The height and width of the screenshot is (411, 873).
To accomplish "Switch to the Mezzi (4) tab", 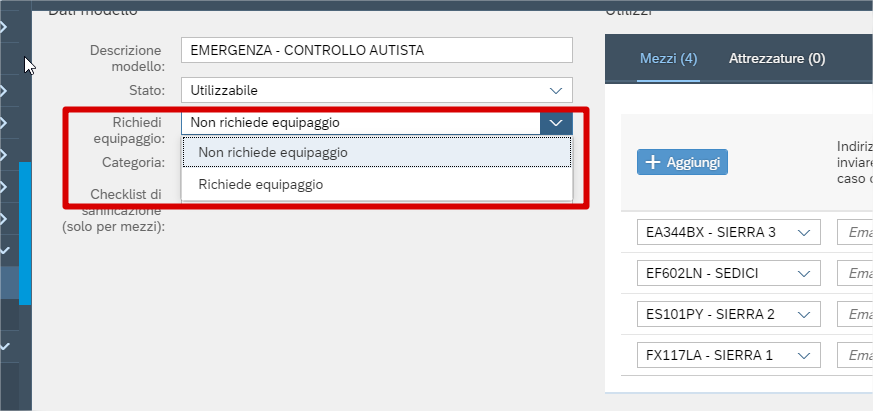I will (668, 59).
